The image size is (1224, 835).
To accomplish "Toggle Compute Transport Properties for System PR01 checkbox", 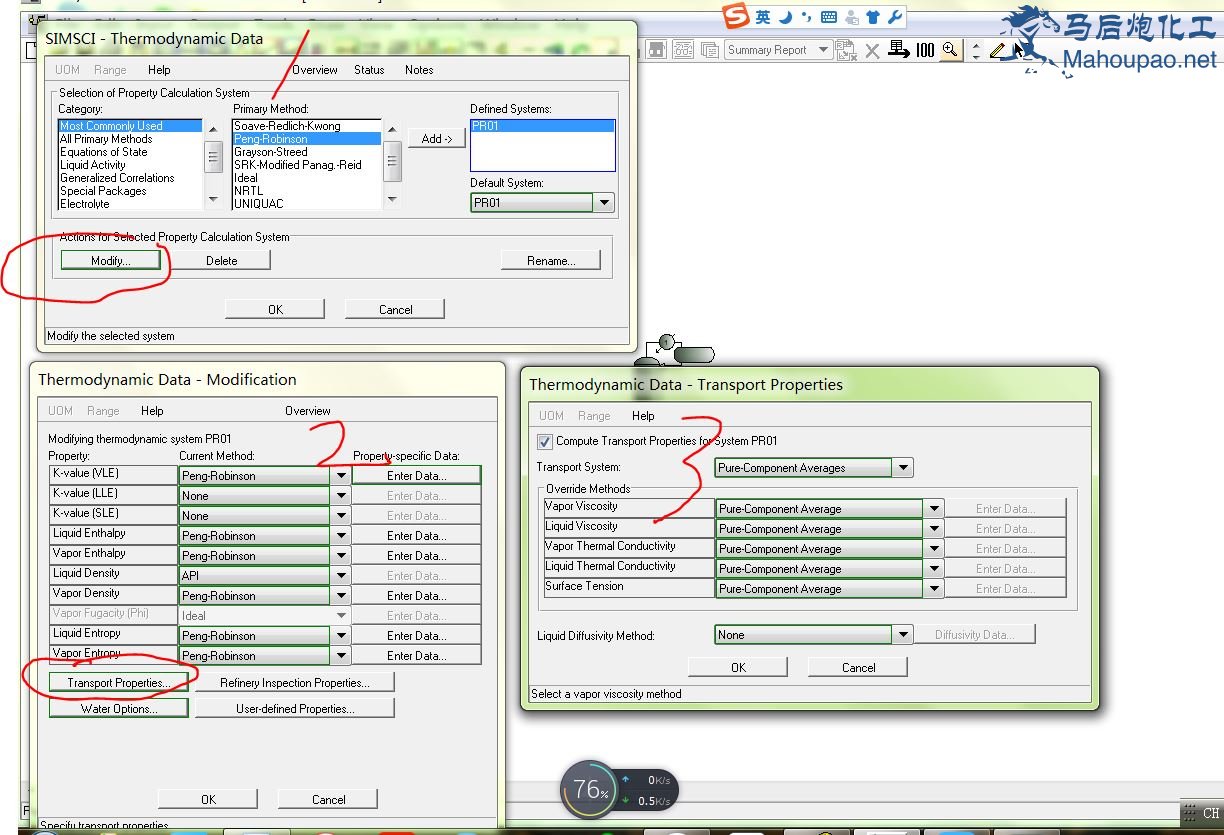I will tap(544, 441).
